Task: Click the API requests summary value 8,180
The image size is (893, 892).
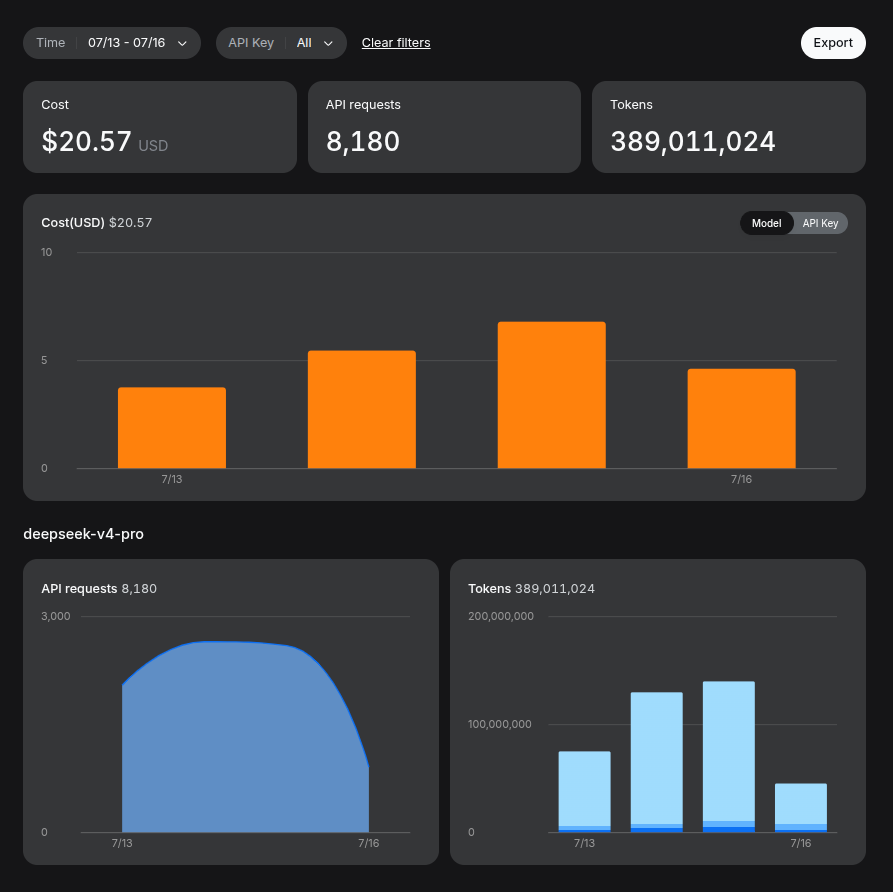Action: [x=363, y=141]
